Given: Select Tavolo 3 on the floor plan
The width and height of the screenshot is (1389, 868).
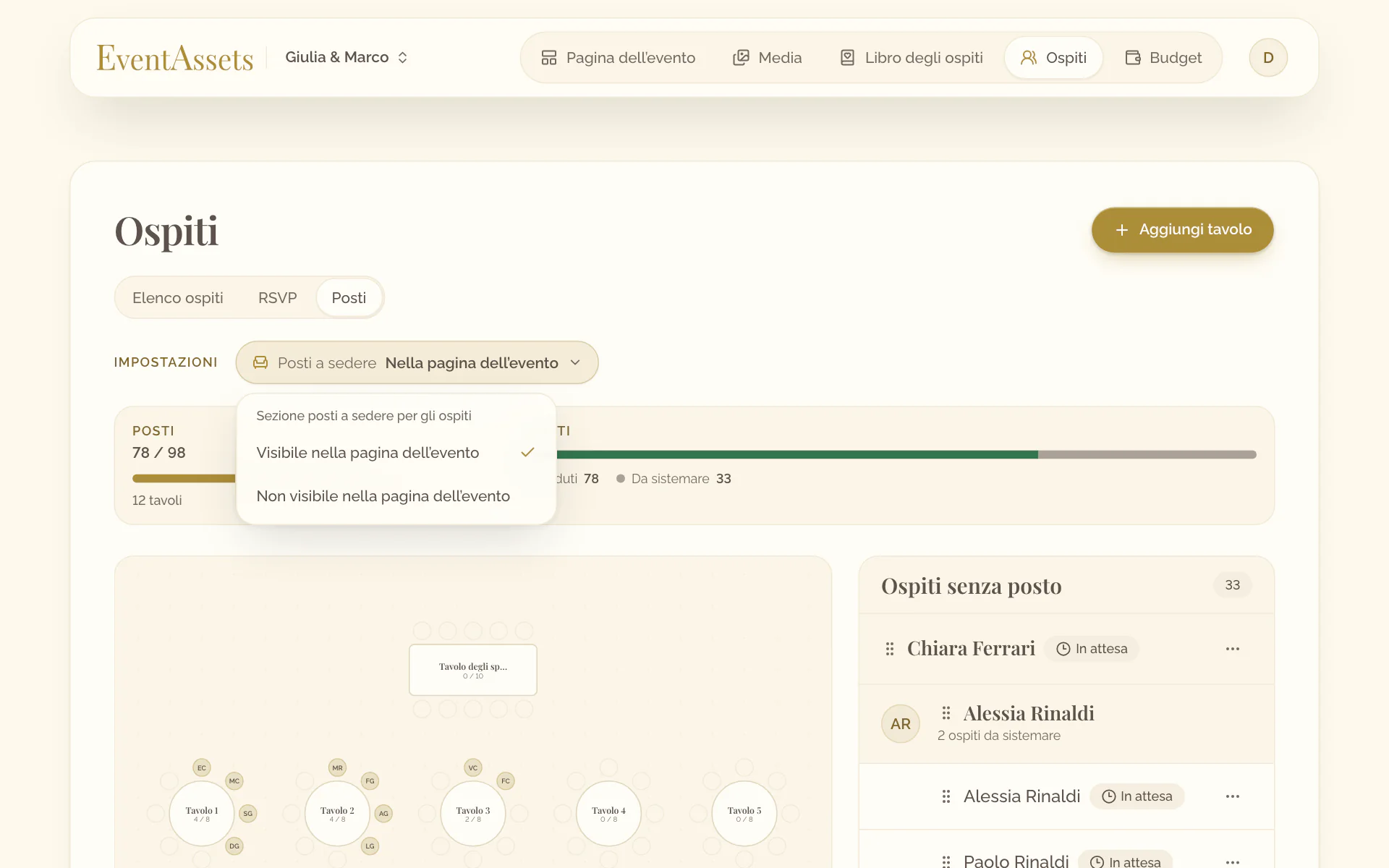Looking at the screenshot, I should (x=473, y=814).
